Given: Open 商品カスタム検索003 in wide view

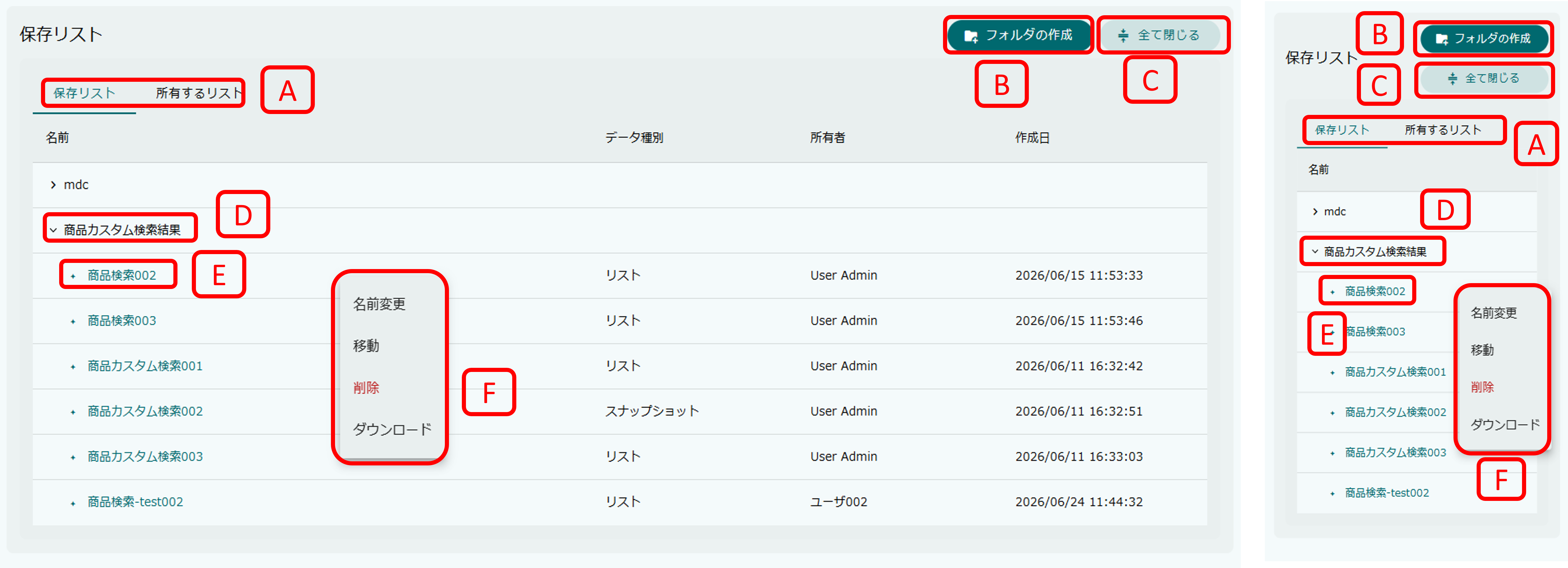Looking at the screenshot, I should click(x=145, y=456).
